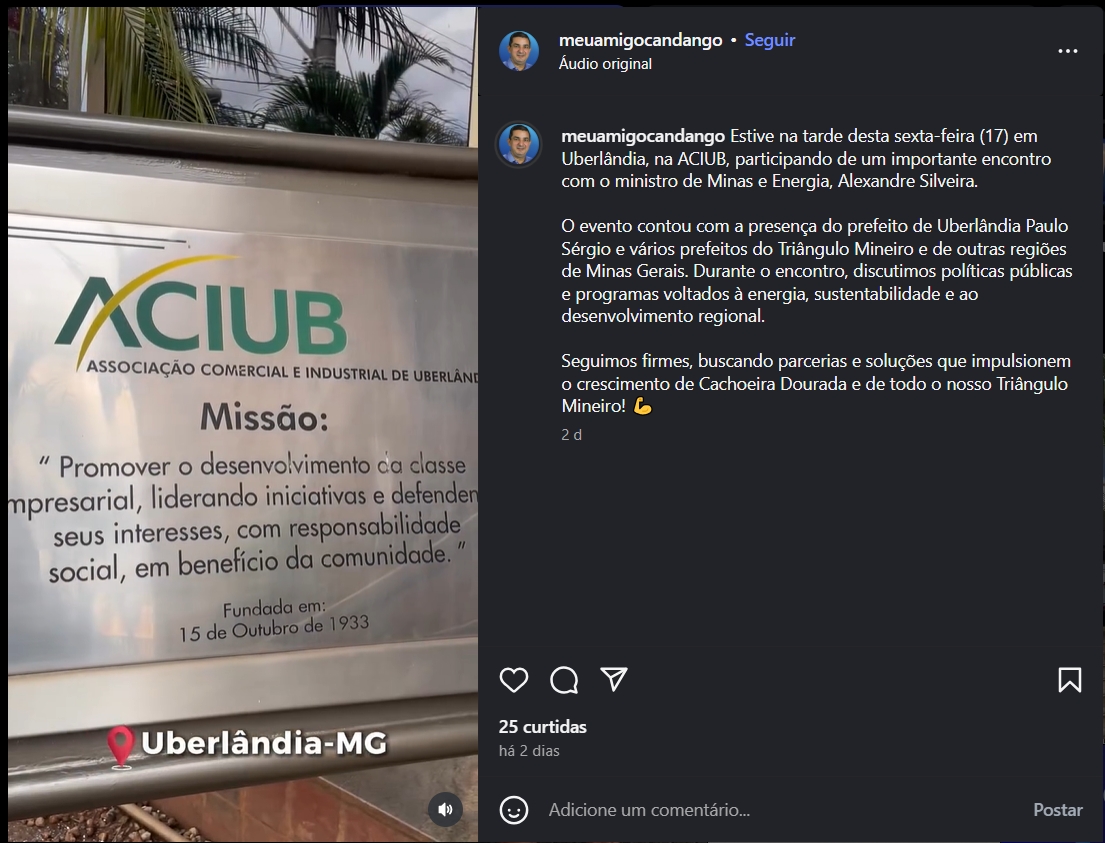Open meuamigocandango profile from header username
This screenshot has height=843, width=1105.
pyautogui.click(x=641, y=40)
